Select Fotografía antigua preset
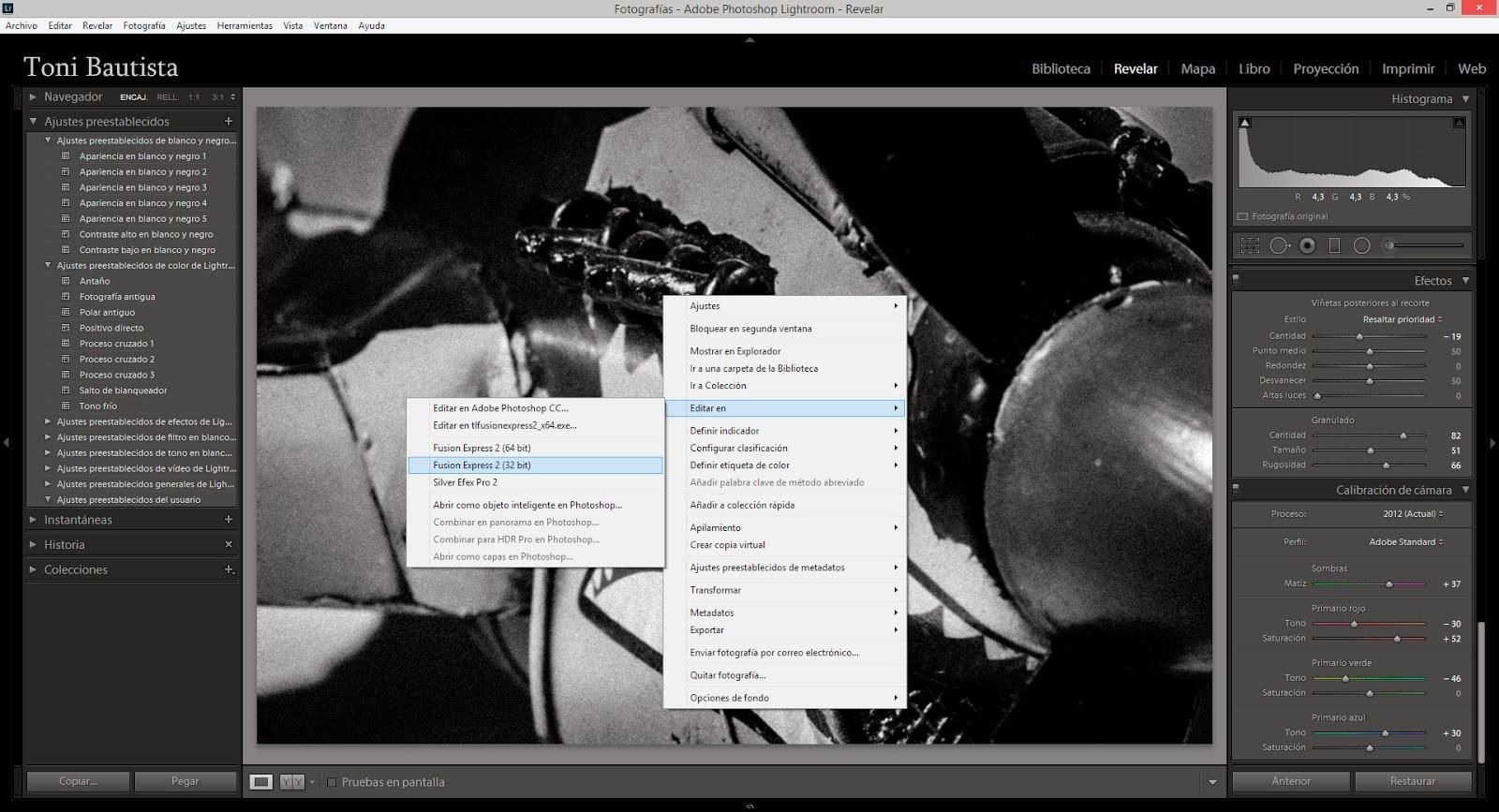1499x812 pixels. click(x=117, y=297)
